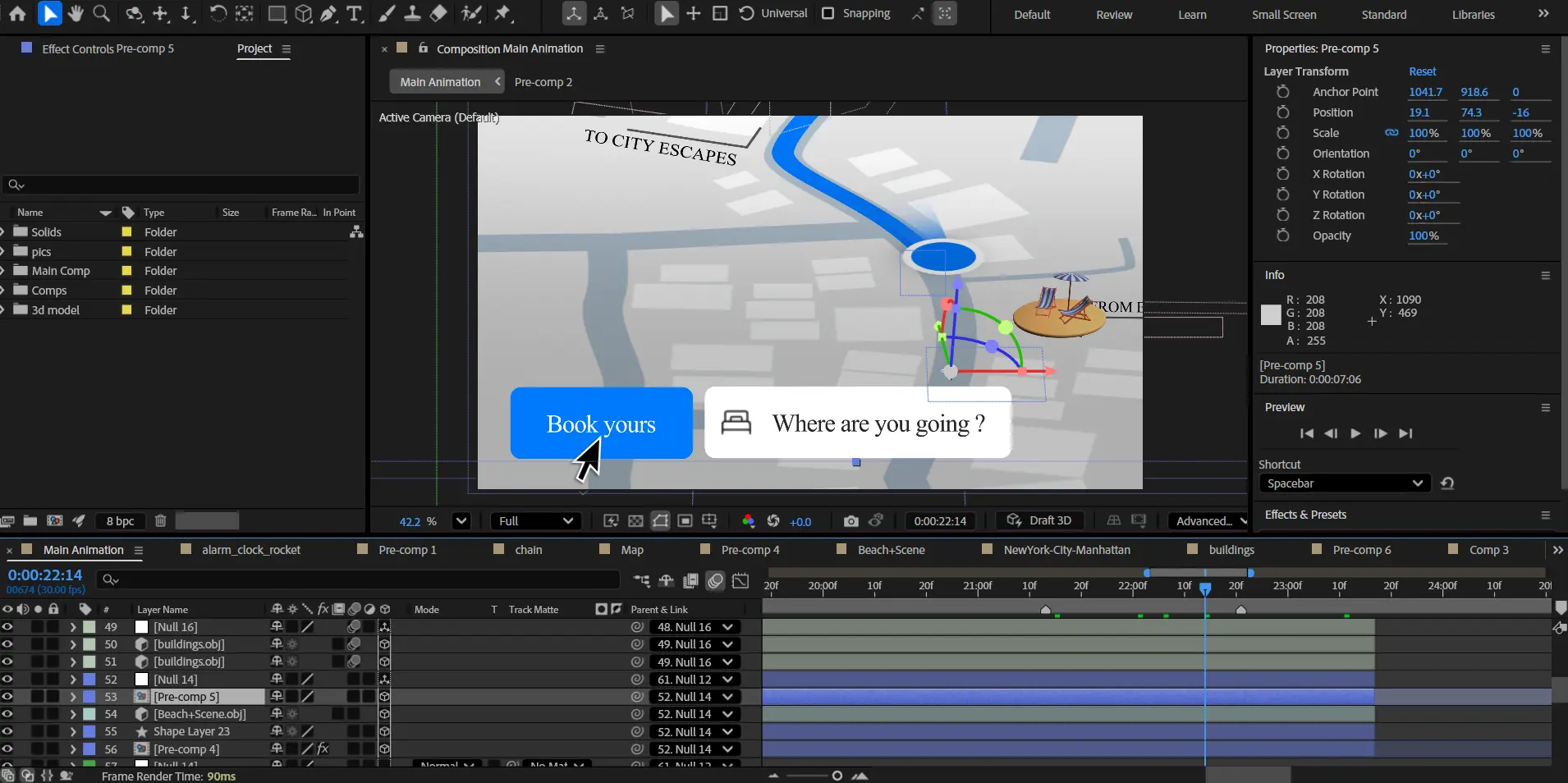Viewport: 1568px width, 783px height.
Task: Open the Spacebar shortcut dropdown
Action: point(1344,483)
